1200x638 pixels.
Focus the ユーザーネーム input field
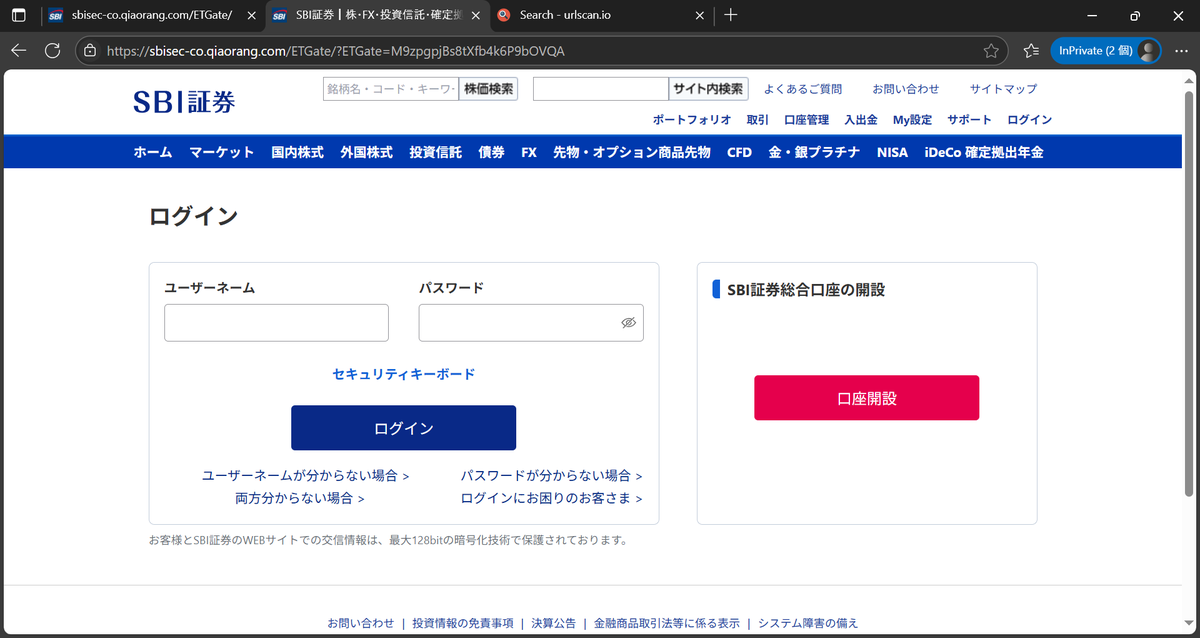pyautogui.click(x=276, y=323)
